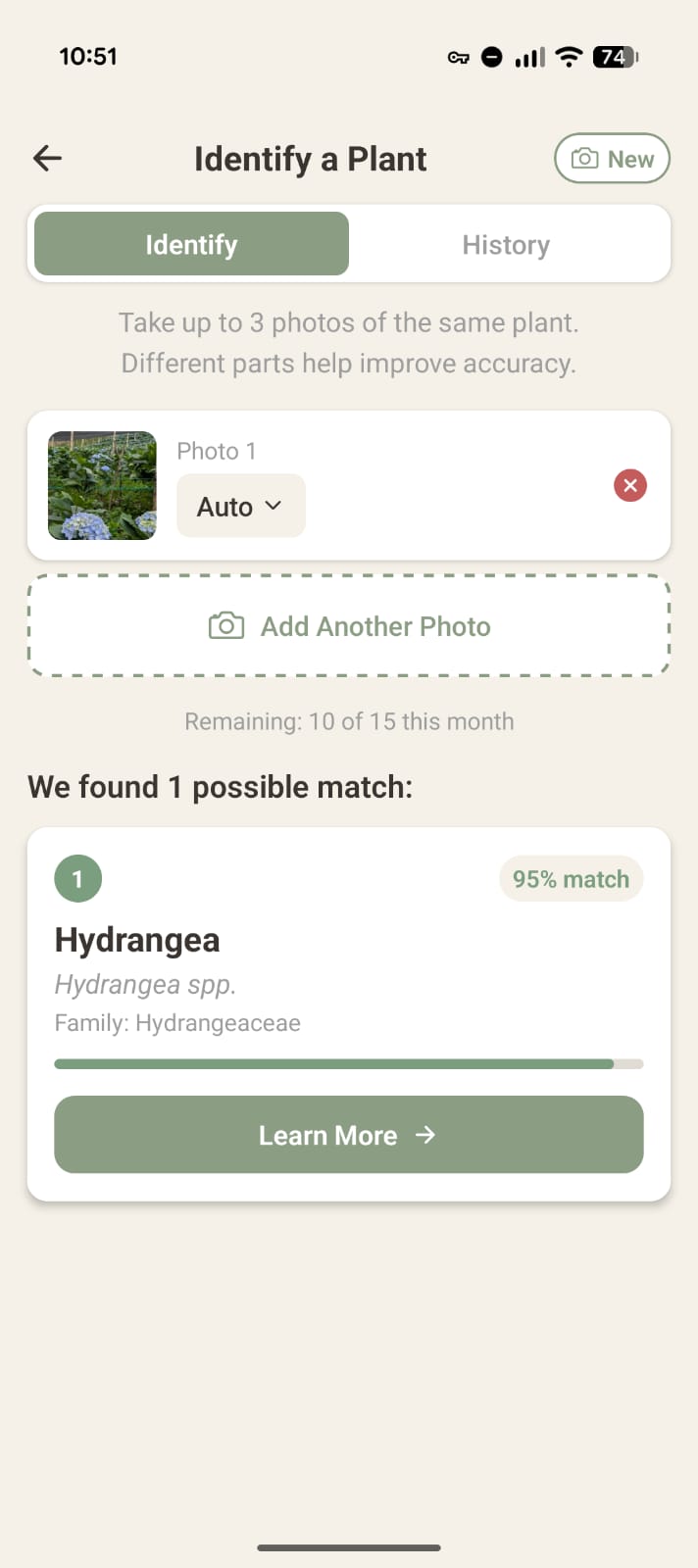Start a New identification

coord(612,158)
